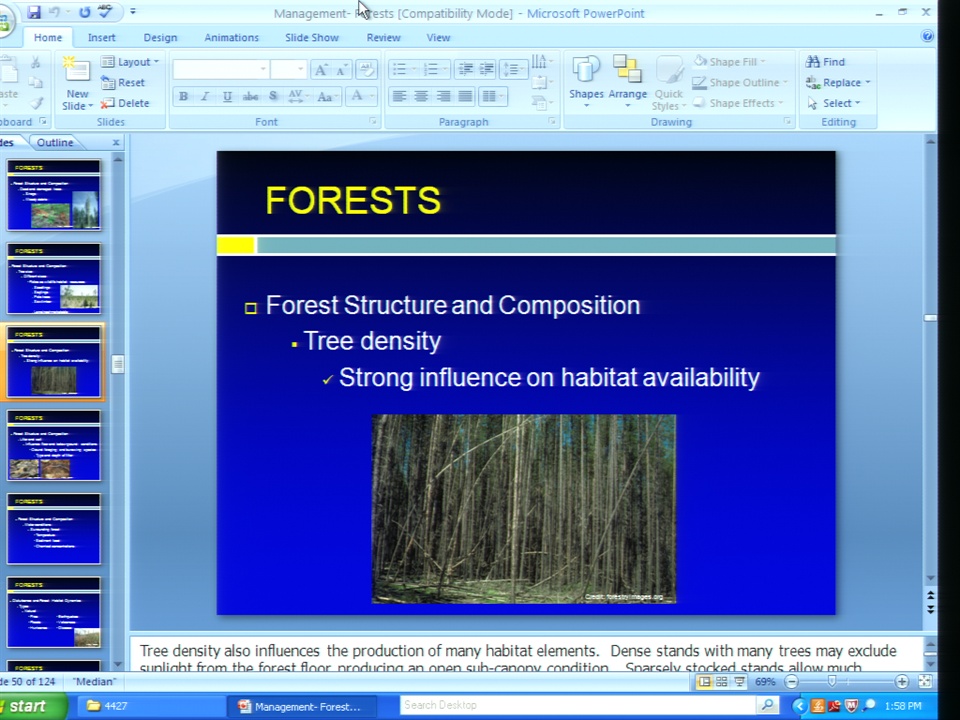The height and width of the screenshot is (720, 960).
Task: Switch to the Design ribbon tab
Action: point(160,37)
